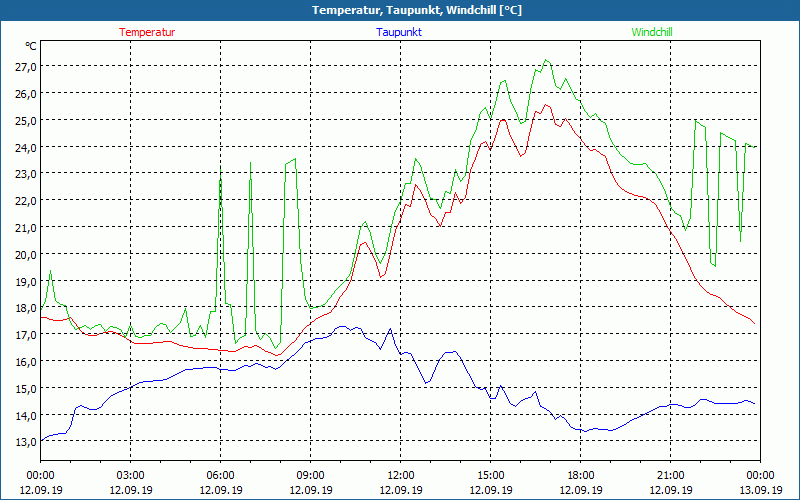Click the 15,0 y-axis label

26,389
